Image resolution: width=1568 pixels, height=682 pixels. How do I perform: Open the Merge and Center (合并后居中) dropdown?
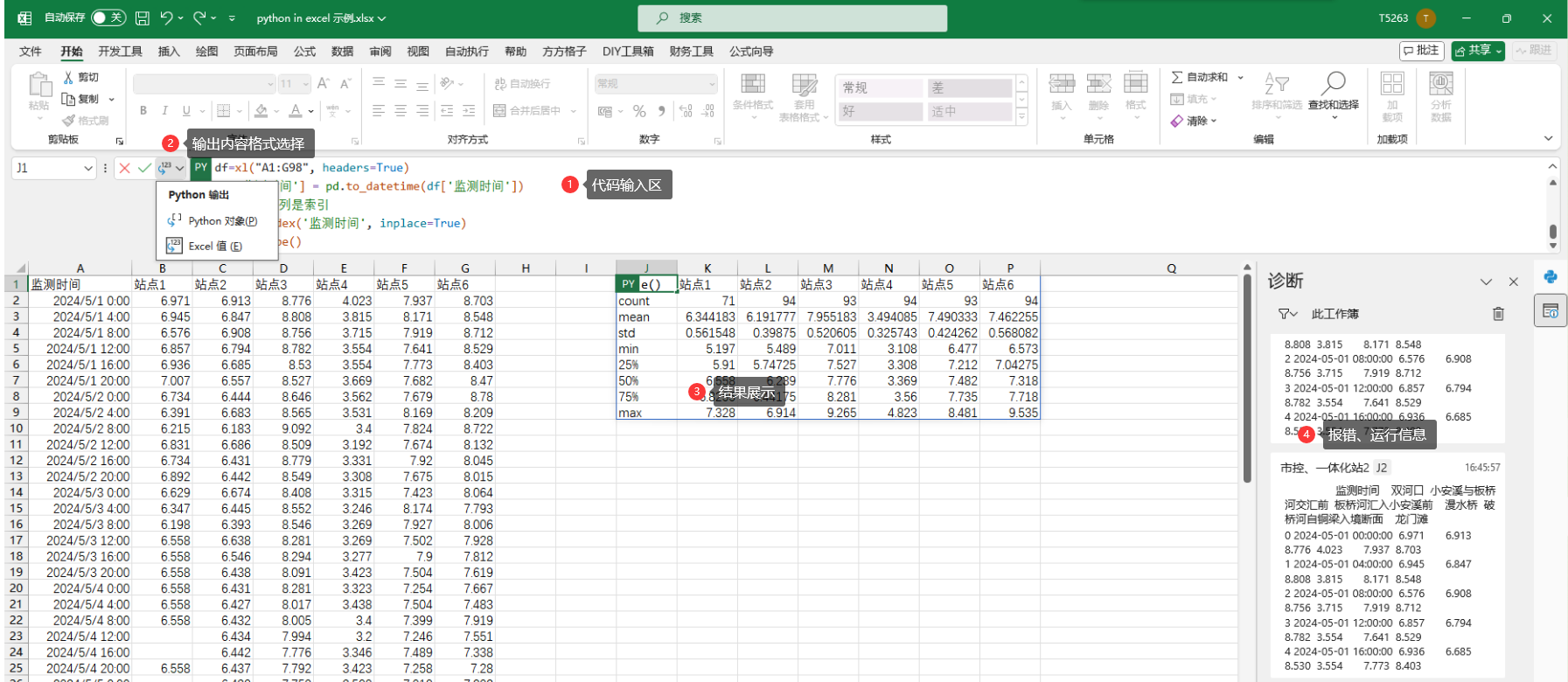[574, 111]
